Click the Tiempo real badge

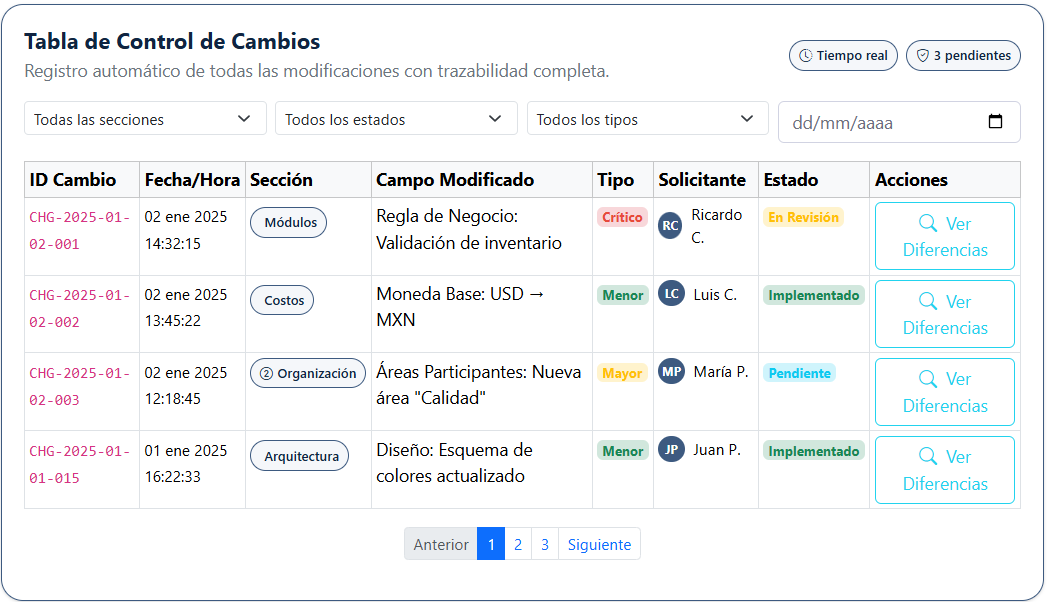tap(843, 55)
